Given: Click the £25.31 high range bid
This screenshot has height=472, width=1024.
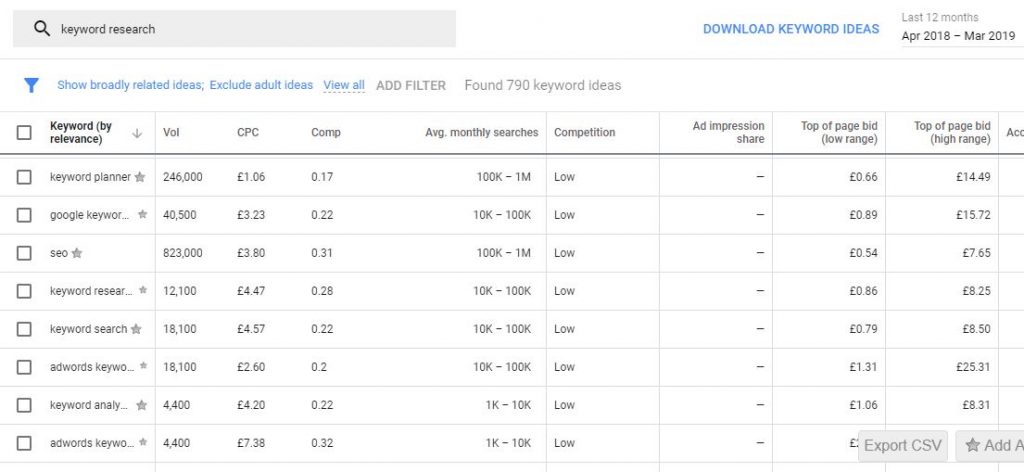Looking at the screenshot, I should 973,367.
